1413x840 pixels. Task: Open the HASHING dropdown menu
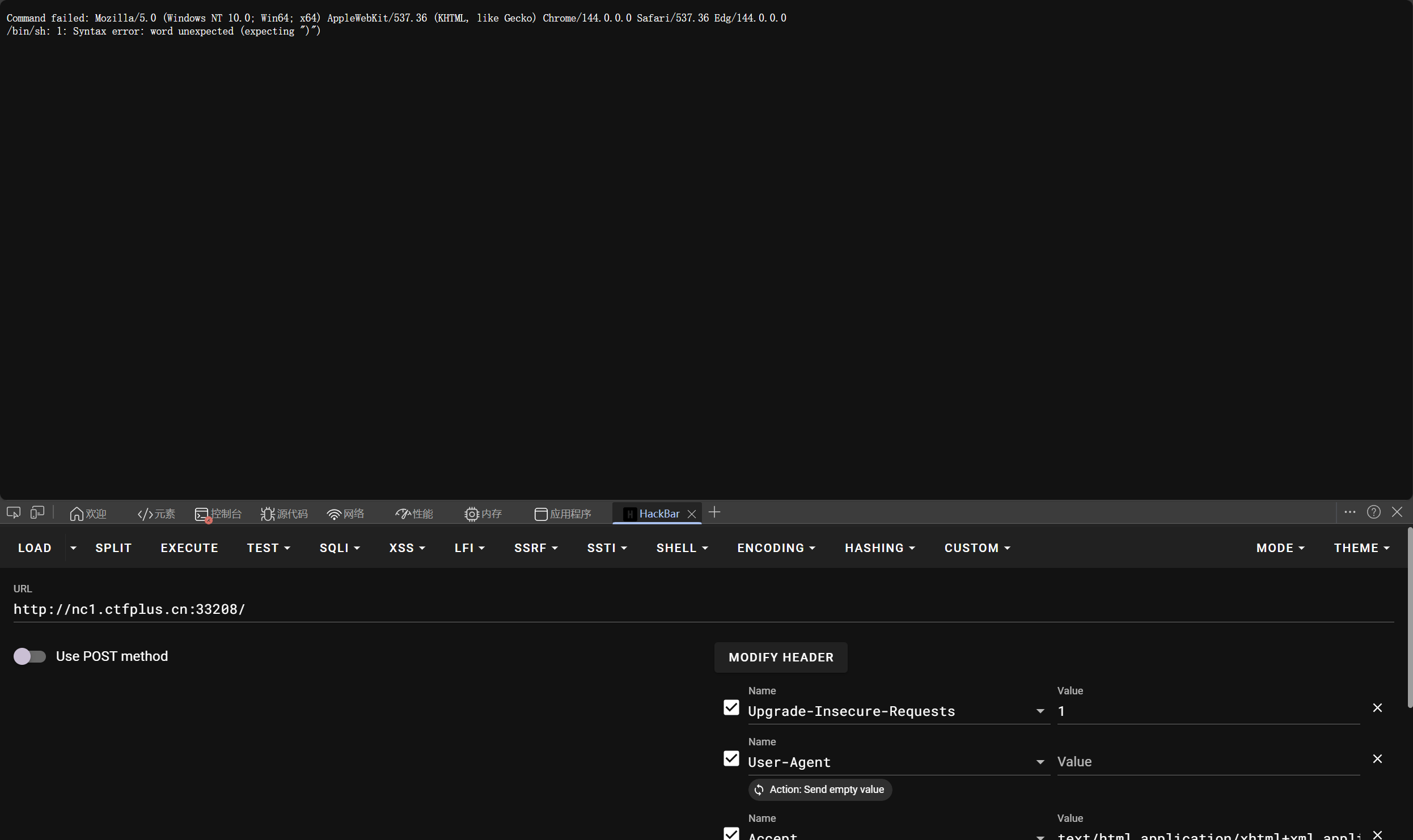[880, 548]
